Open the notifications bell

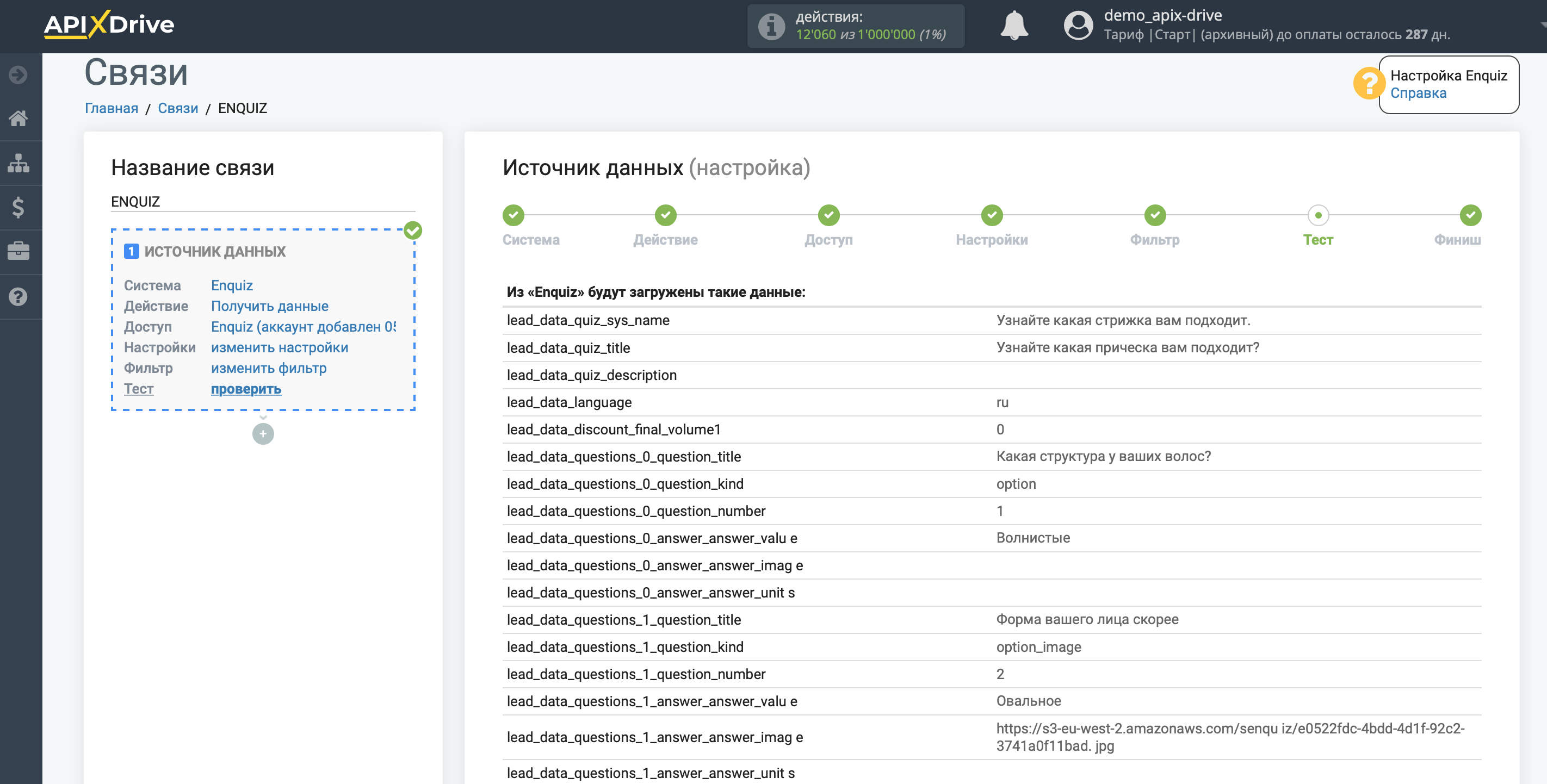(1014, 26)
